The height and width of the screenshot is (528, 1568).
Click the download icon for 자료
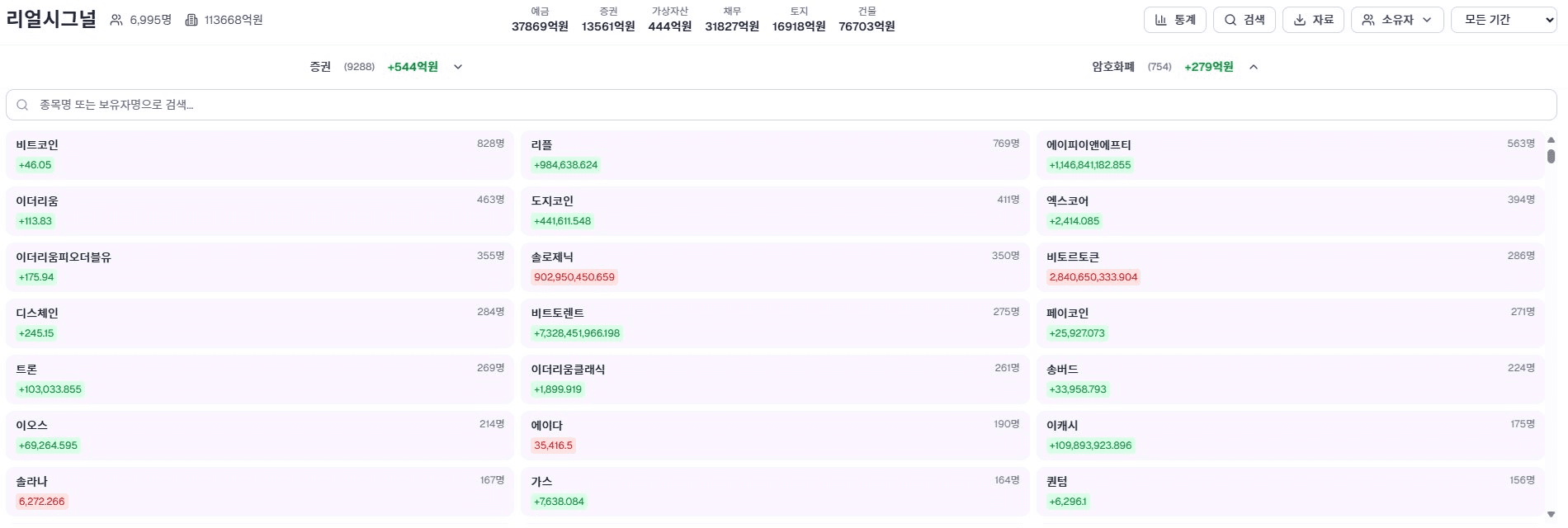1300,20
